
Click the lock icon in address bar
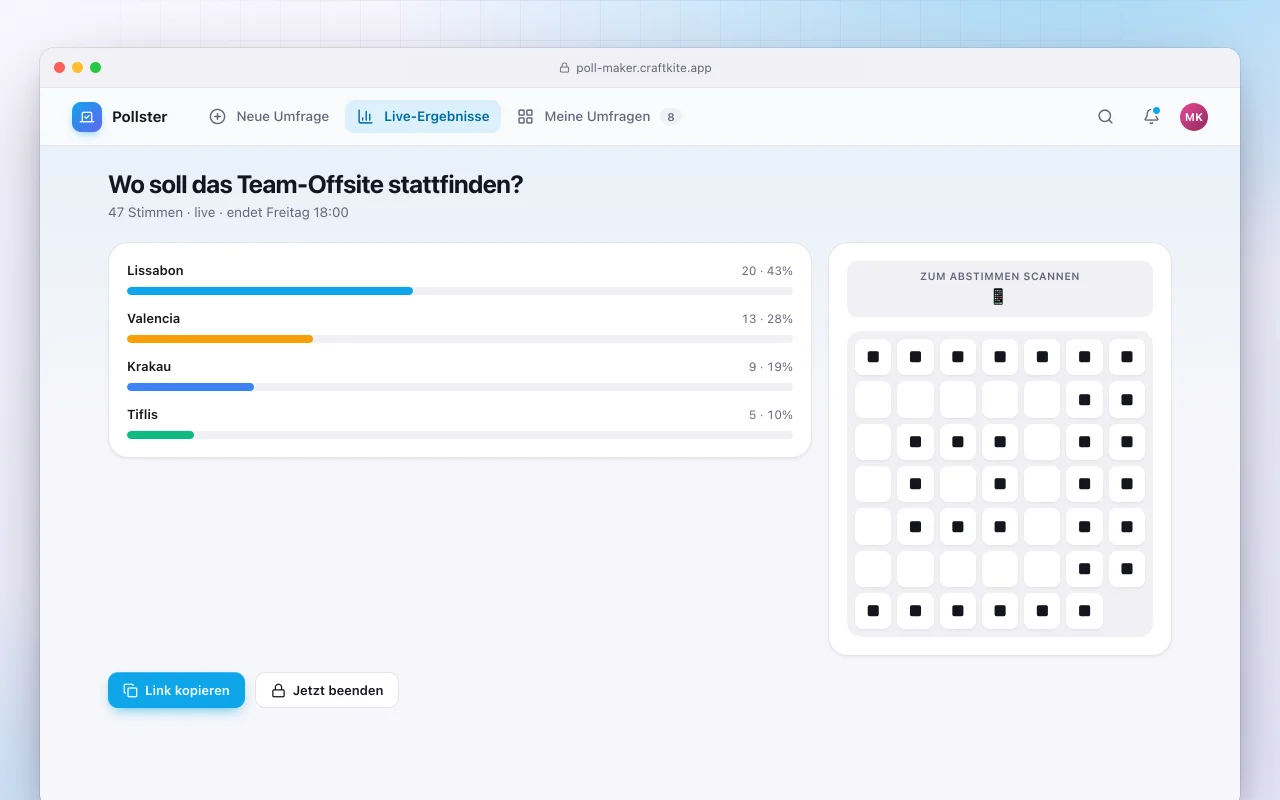click(x=564, y=68)
